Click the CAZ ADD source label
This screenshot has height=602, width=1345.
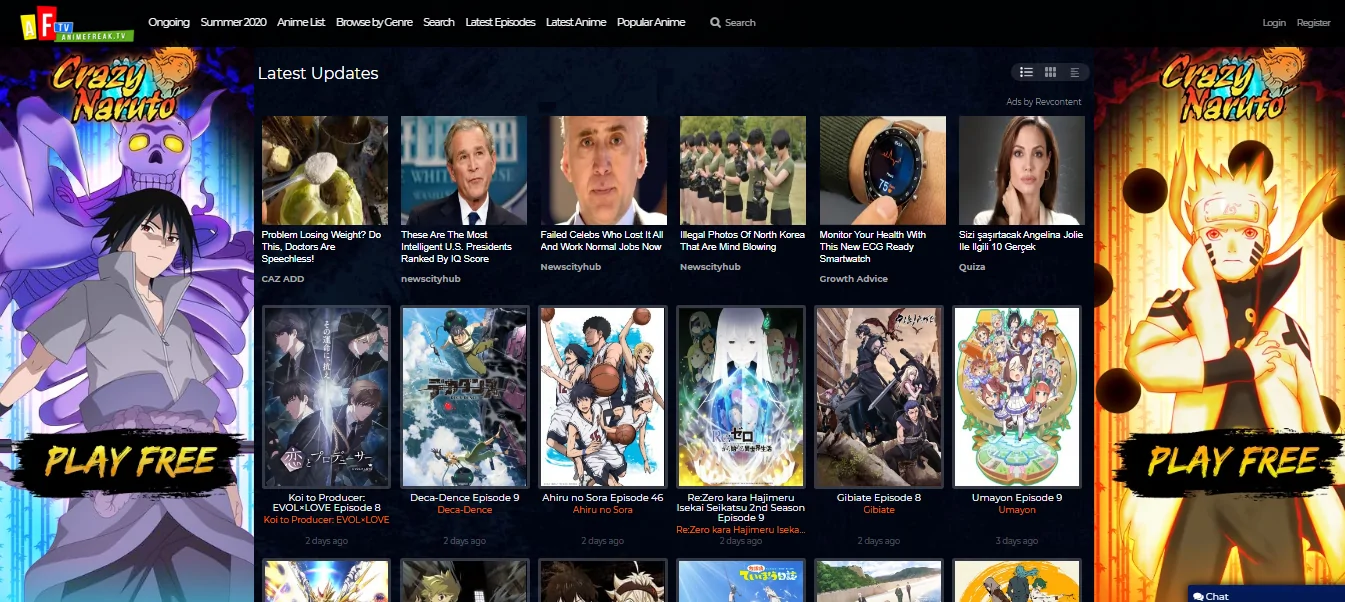tap(283, 279)
